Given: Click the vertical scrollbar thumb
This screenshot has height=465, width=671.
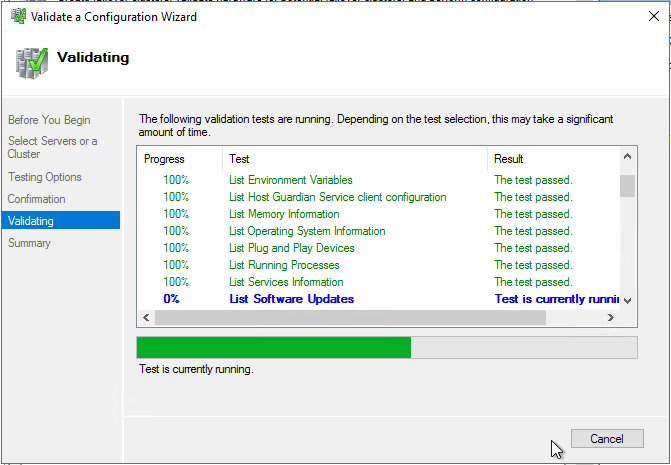Looking at the screenshot, I should (x=627, y=186).
